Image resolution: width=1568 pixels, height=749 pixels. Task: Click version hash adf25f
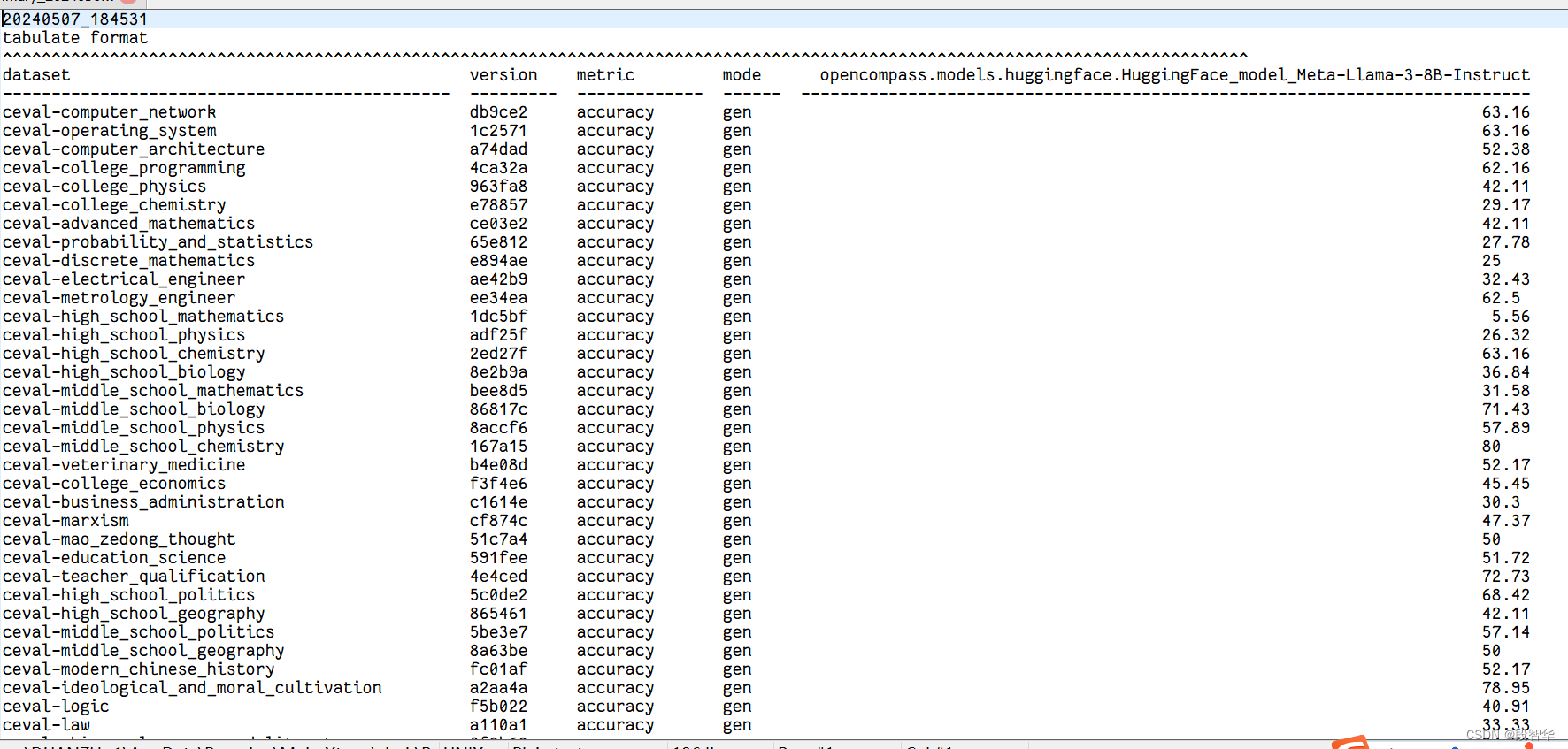pyautogui.click(x=498, y=335)
